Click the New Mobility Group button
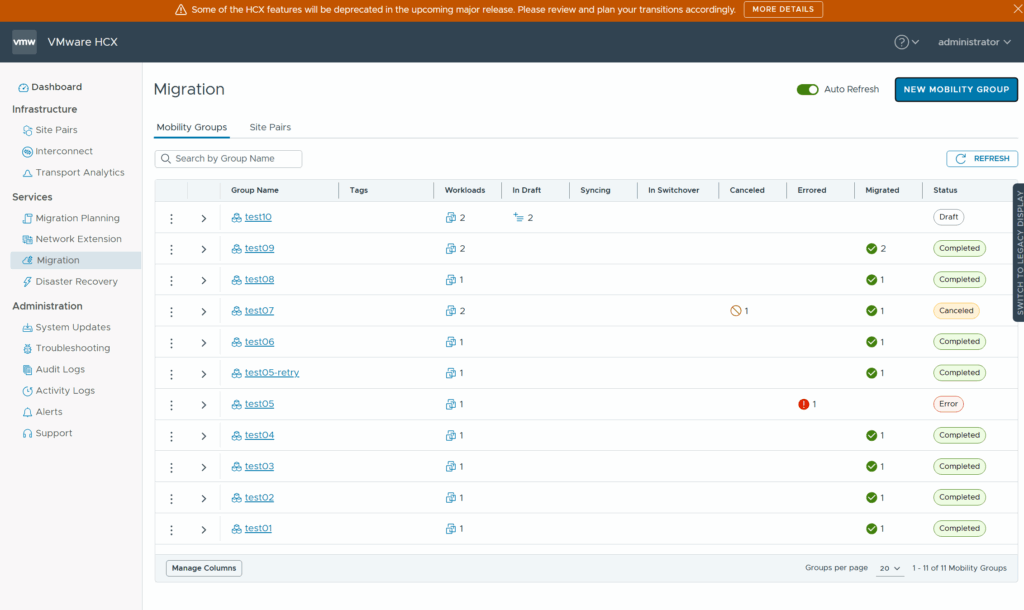The width and height of the screenshot is (1024, 610). pos(955,90)
